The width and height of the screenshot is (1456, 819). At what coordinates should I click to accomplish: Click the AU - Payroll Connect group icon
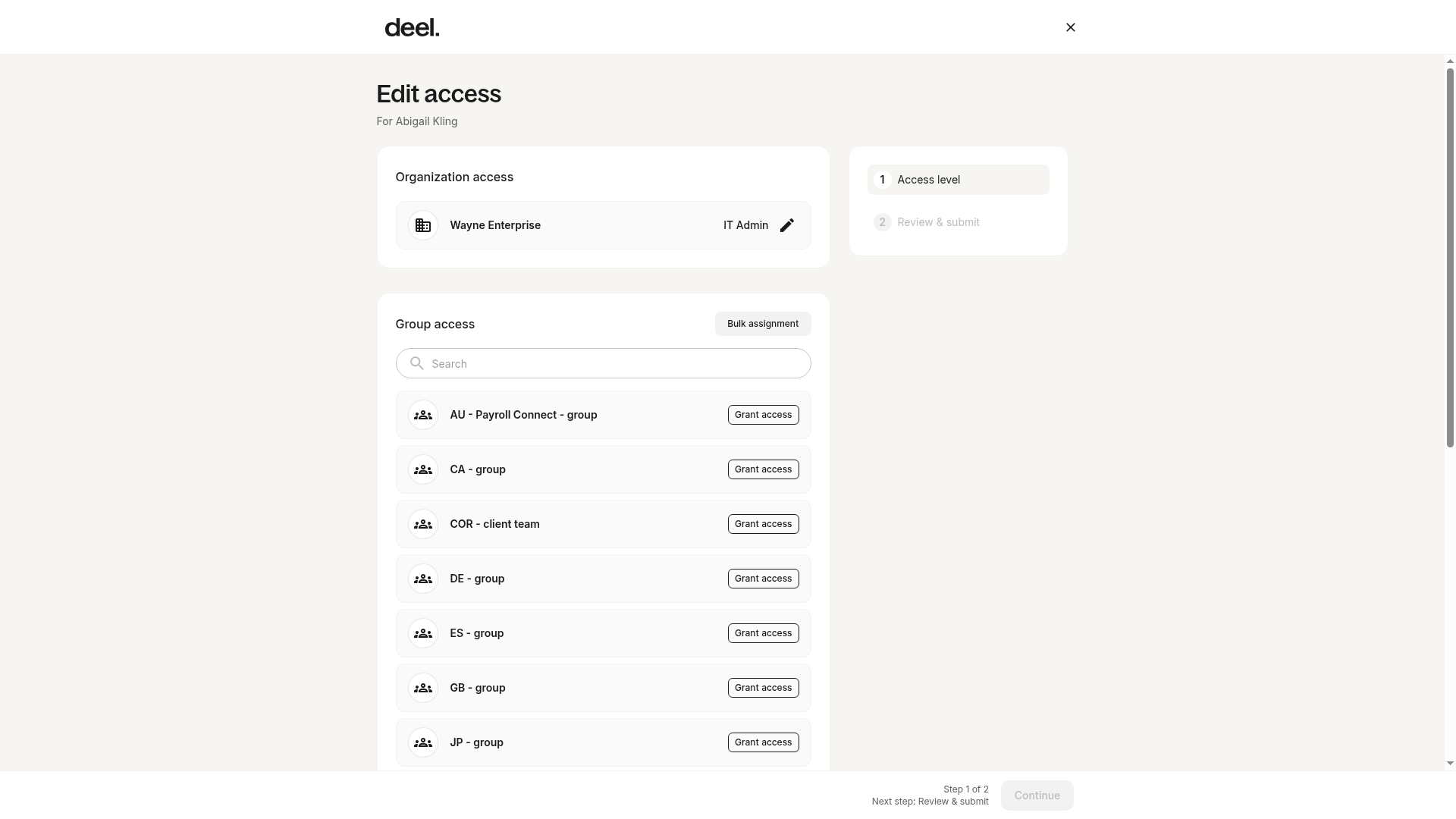tap(423, 415)
